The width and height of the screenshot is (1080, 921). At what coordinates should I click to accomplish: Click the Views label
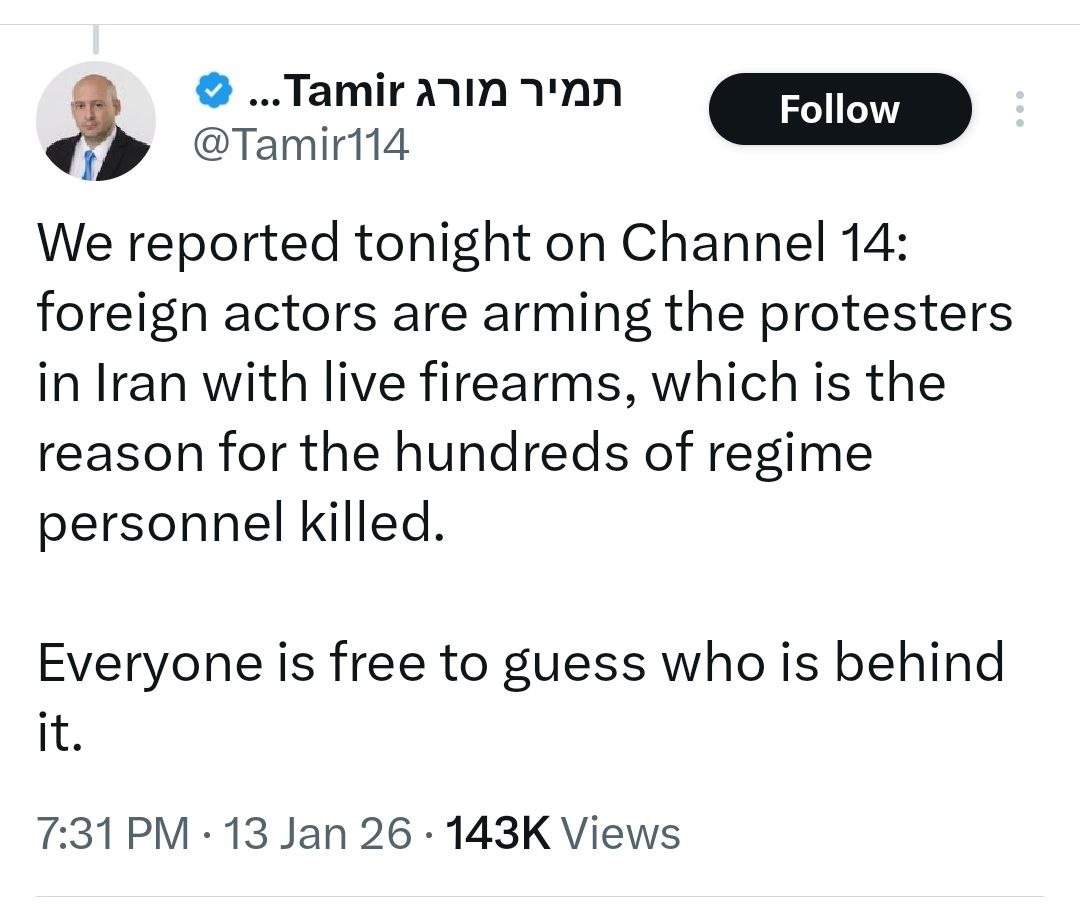(x=621, y=833)
